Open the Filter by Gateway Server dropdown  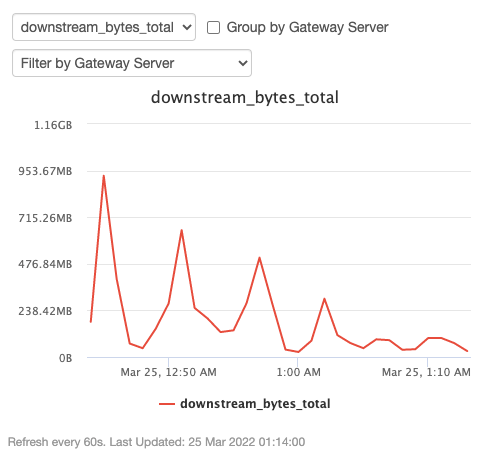[132, 63]
